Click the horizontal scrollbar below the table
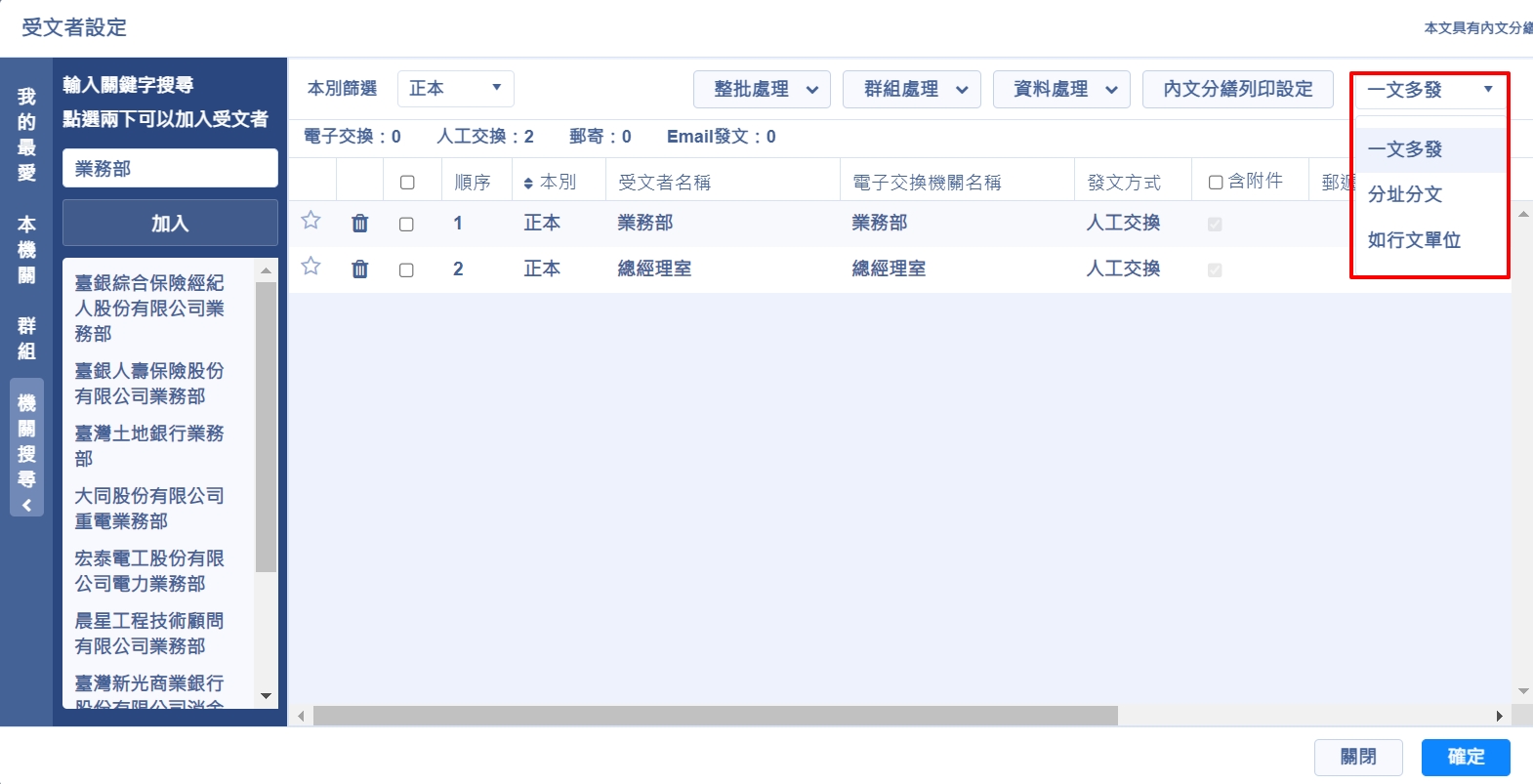This screenshot has width=1533, height=784. [715, 717]
